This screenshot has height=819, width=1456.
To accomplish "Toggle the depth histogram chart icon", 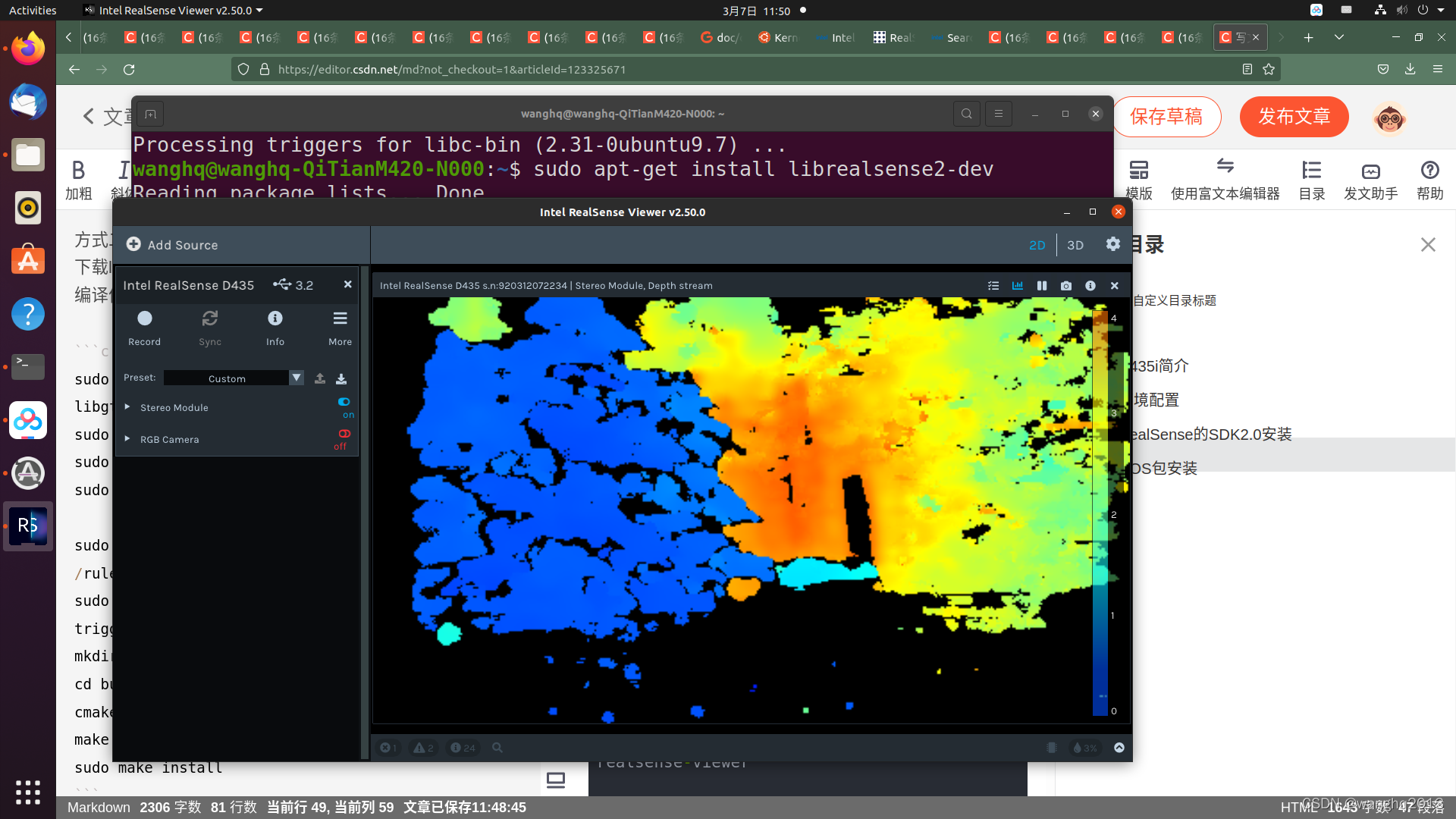I will pos(1018,285).
